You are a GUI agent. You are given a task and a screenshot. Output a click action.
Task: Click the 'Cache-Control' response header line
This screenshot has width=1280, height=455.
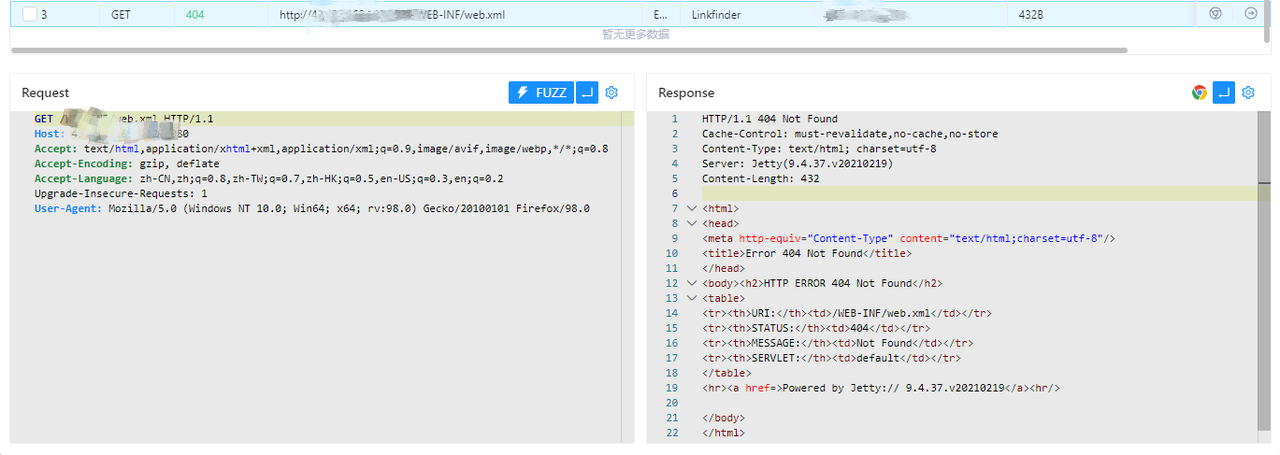[x=850, y=134]
